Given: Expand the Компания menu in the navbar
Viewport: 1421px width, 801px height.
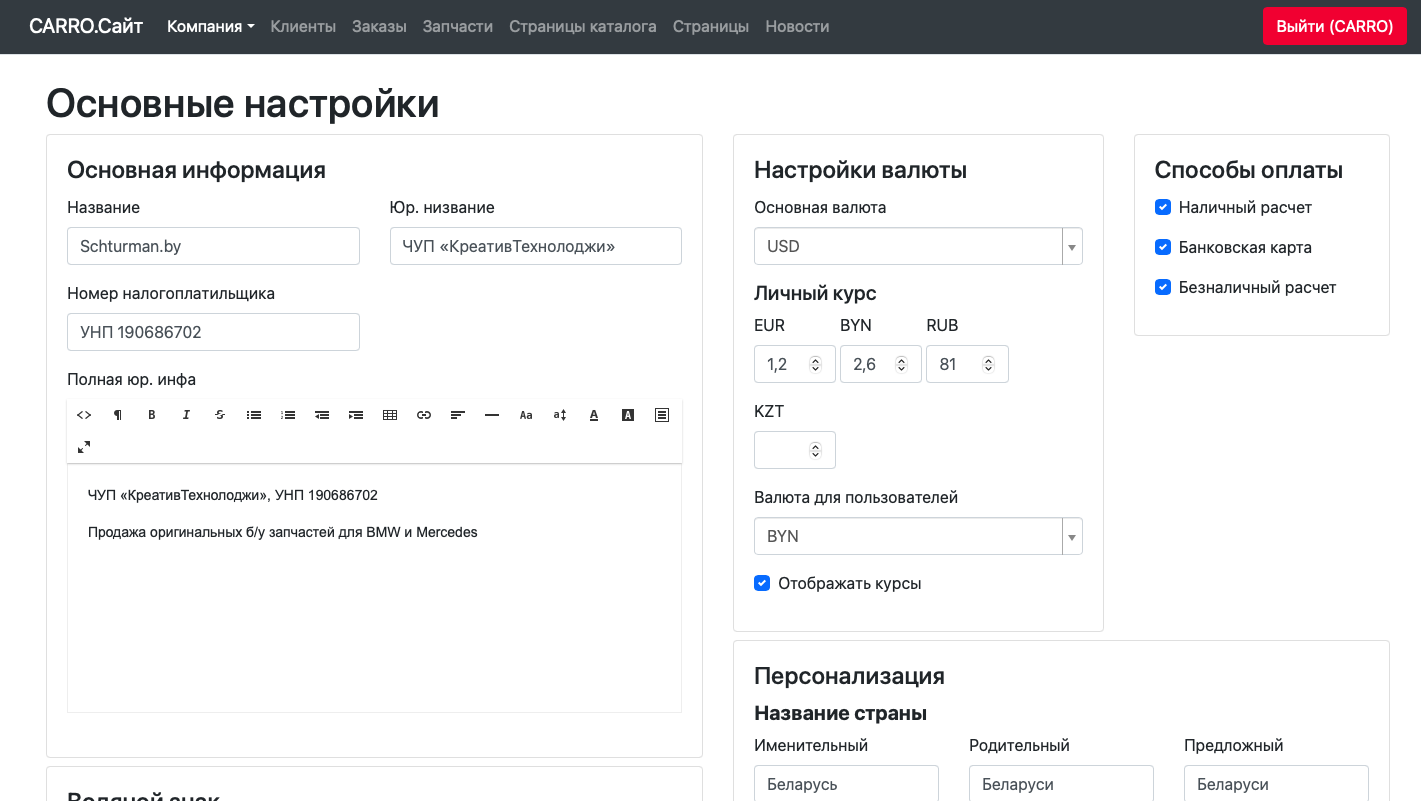Looking at the screenshot, I should 210,27.
